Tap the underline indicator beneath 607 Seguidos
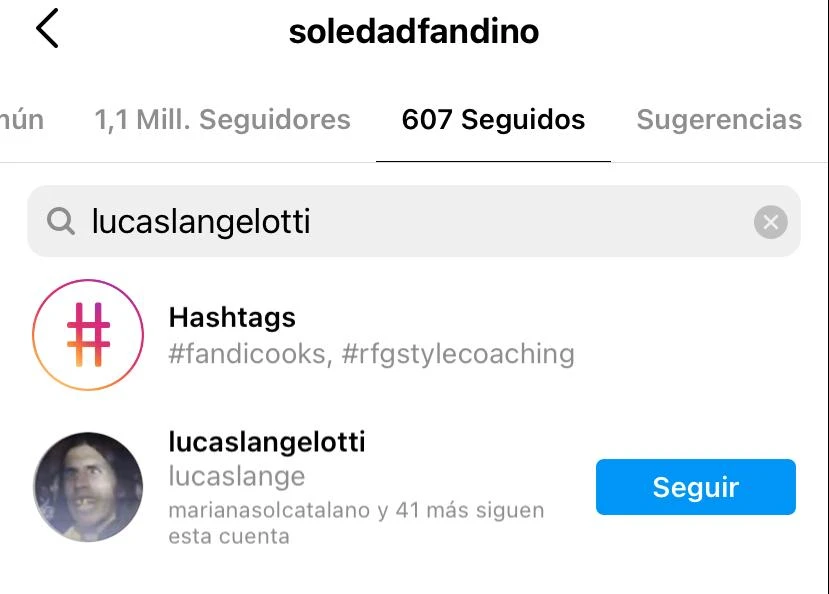The height and width of the screenshot is (594, 829). (493, 161)
